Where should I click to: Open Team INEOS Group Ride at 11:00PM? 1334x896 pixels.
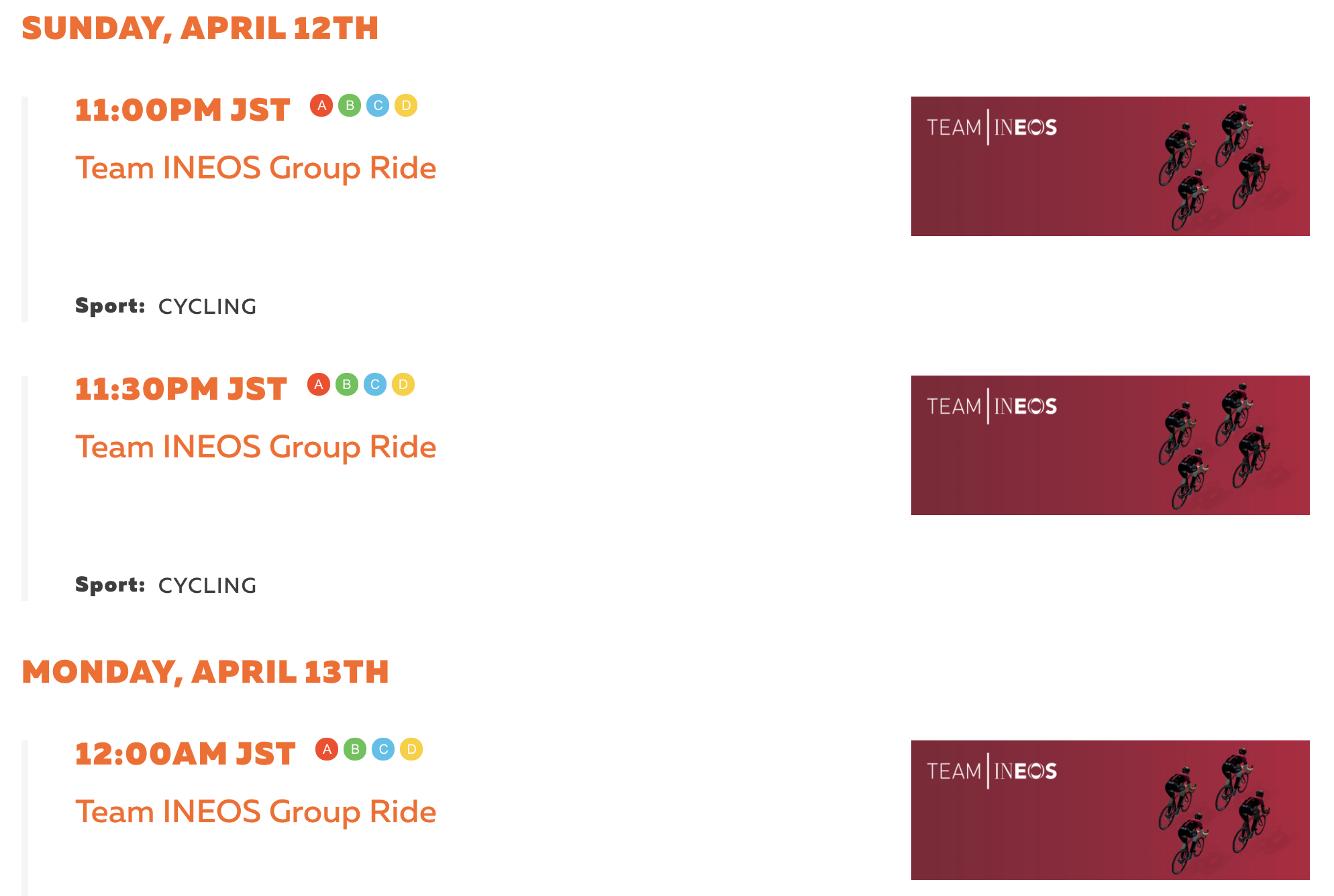point(256,168)
